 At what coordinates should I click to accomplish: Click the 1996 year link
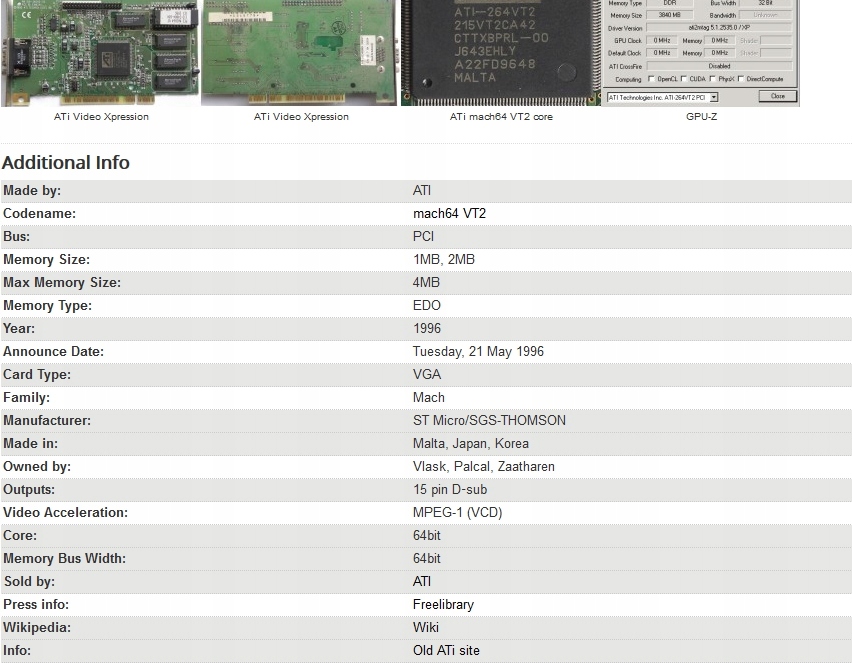click(427, 329)
